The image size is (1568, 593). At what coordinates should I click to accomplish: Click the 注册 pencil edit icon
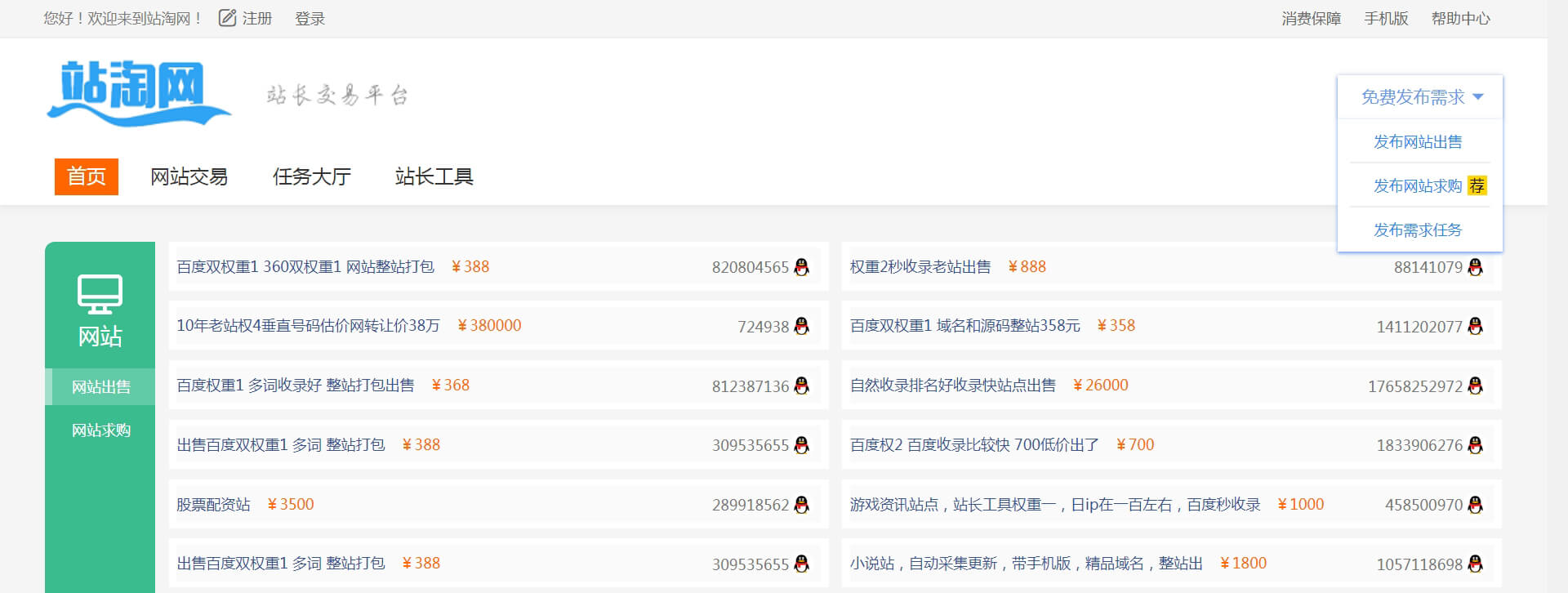tap(228, 18)
